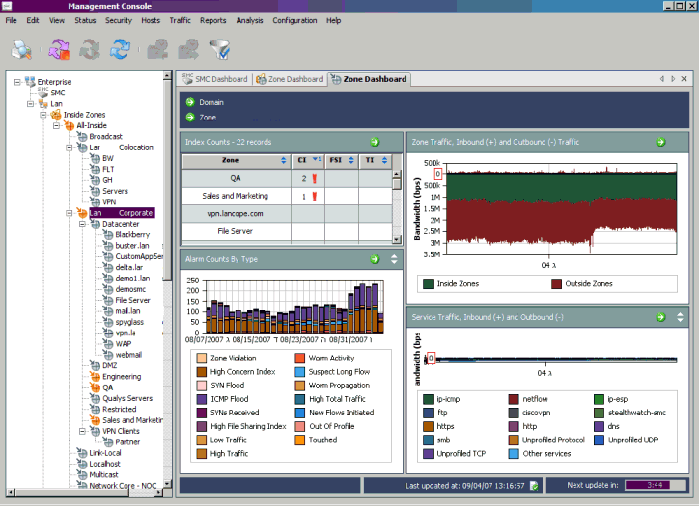Click the ICMP Flood legend swatch
Screen dimensions: 699x506
click(x=201, y=399)
